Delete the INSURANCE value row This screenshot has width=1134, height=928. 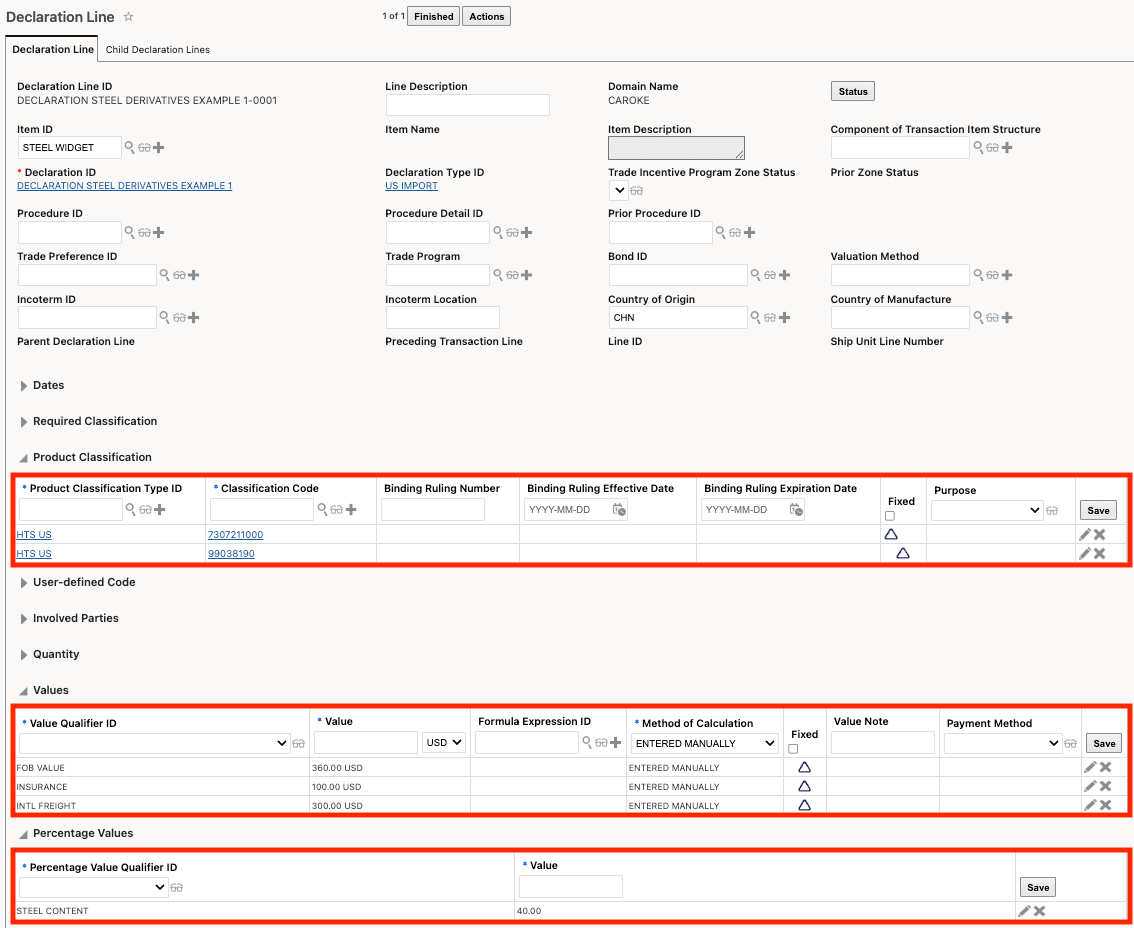(x=1105, y=786)
